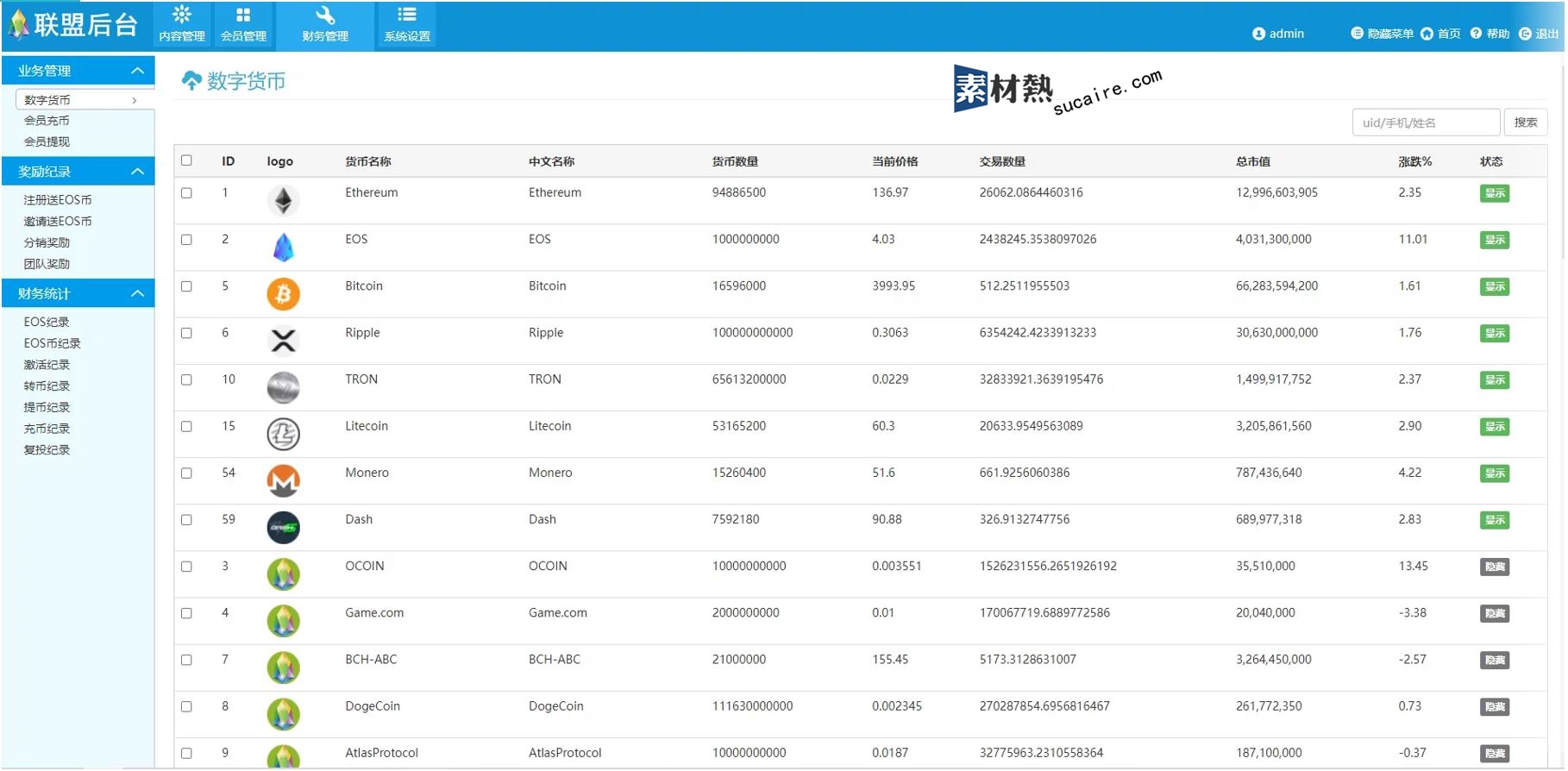Open 提币纪录 in sidebar

click(47, 407)
